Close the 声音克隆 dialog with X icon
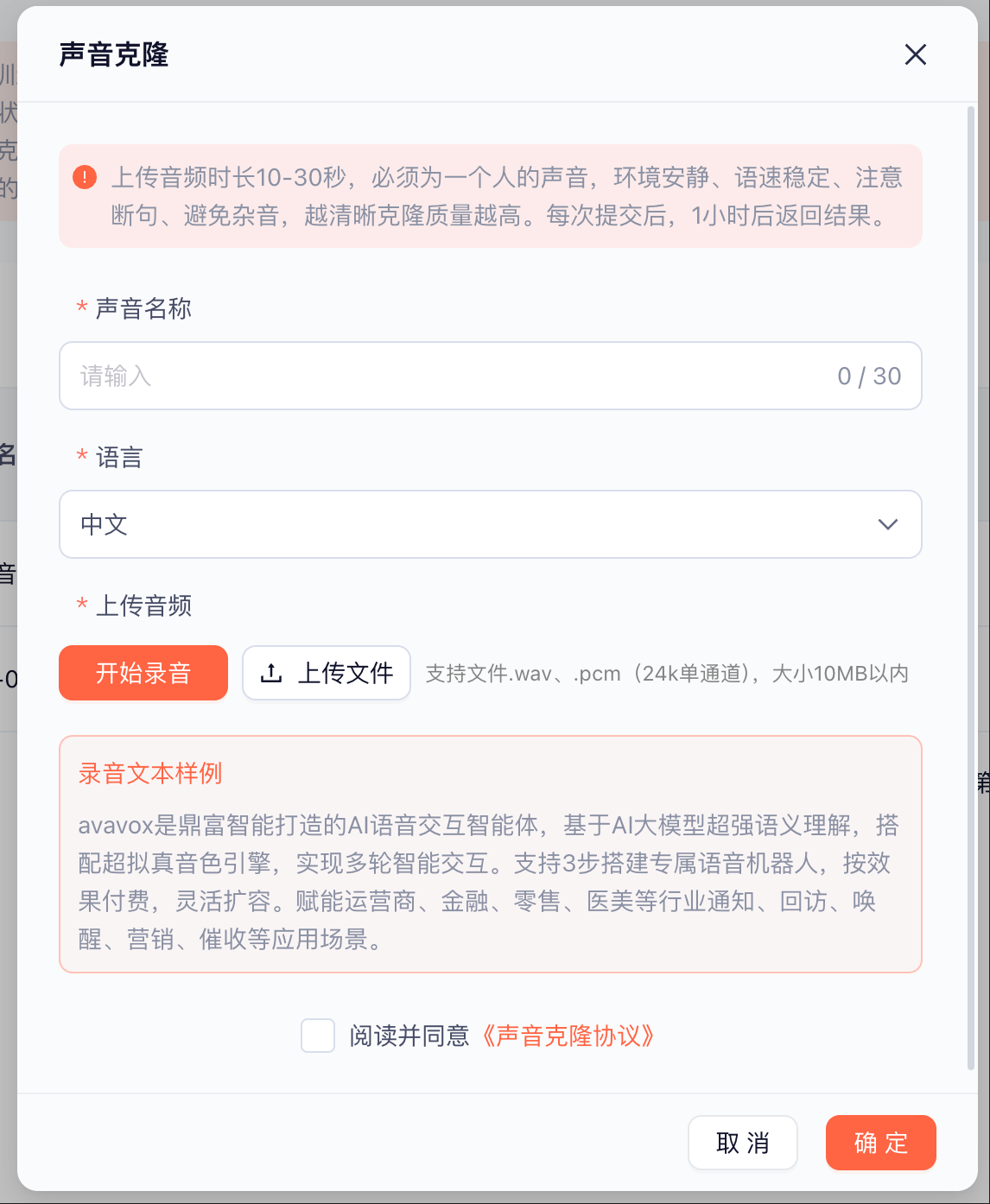This screenshot has width=990, height=1204. [915, 54]
